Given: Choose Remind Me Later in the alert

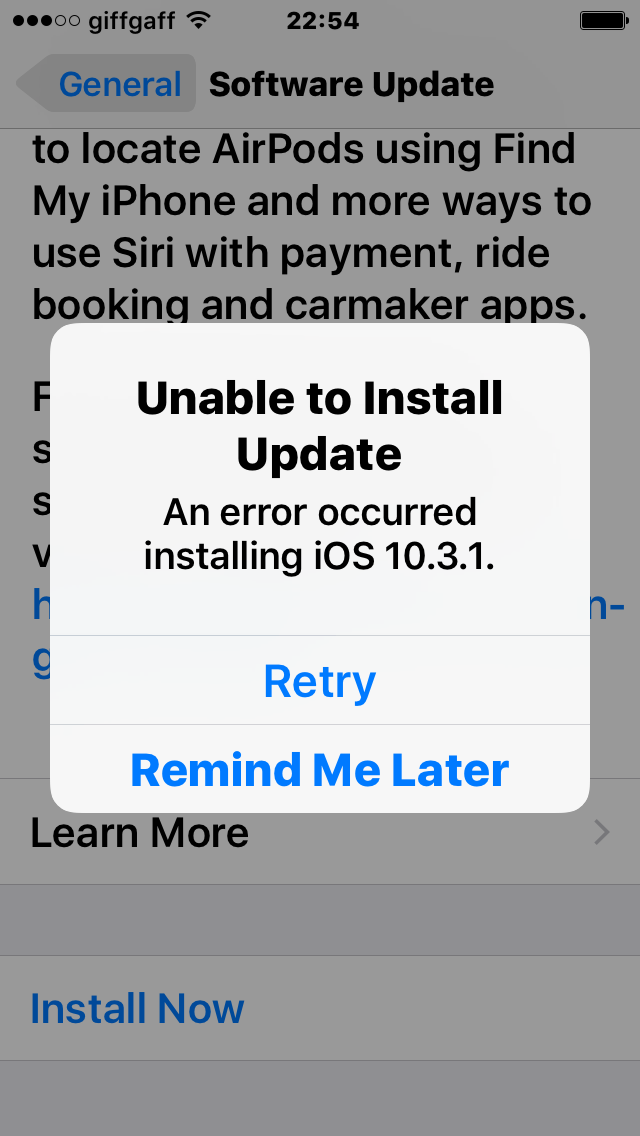Looking at the screenshot, I should click(320, 769).
